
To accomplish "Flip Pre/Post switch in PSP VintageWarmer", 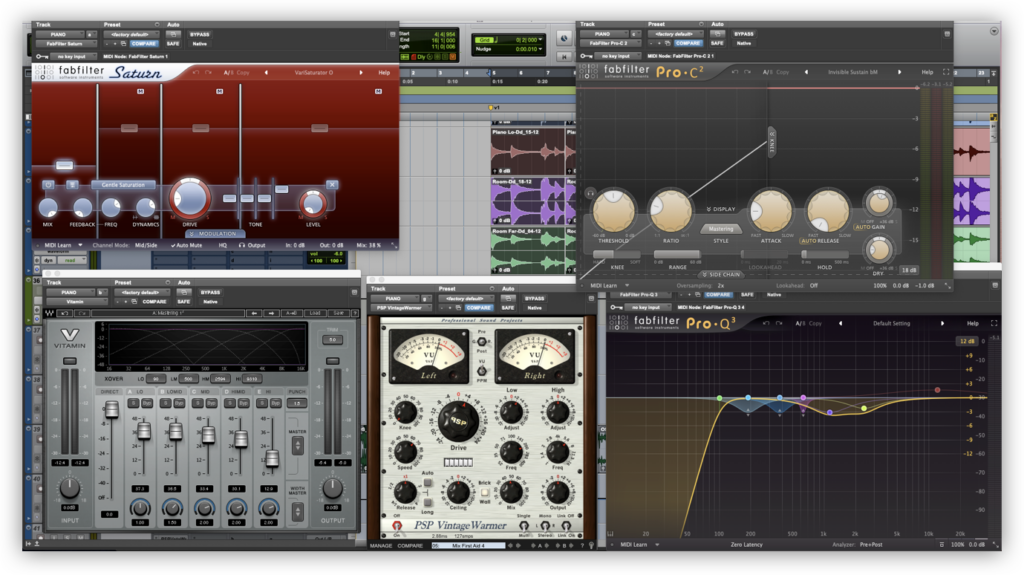I will [482, 342].
